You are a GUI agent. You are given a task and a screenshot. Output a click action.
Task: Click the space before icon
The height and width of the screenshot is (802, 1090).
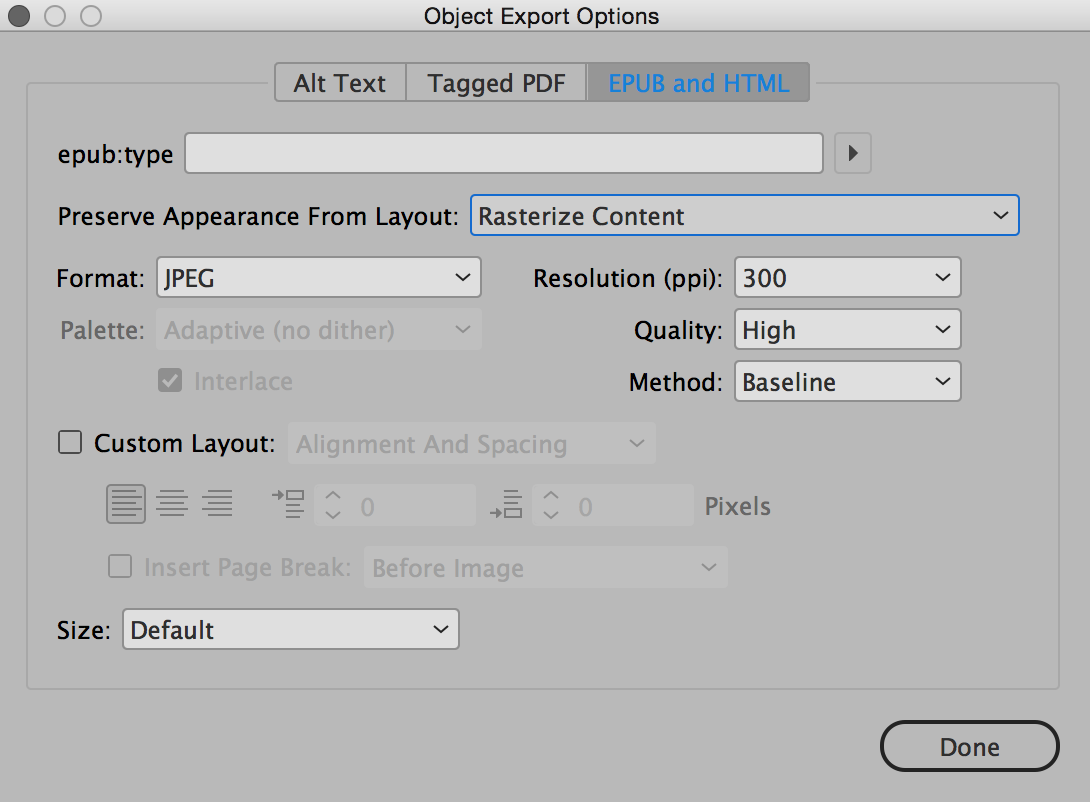click(288, 505)
